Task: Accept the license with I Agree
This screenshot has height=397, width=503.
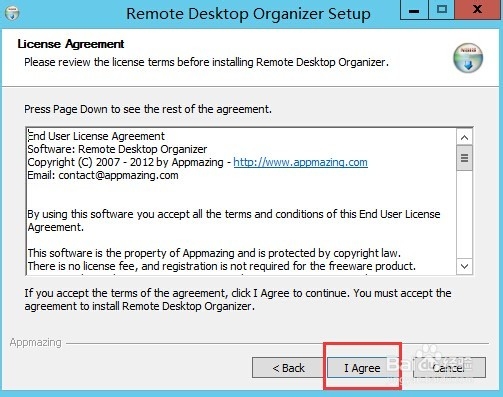Action: tap(362, 368)
